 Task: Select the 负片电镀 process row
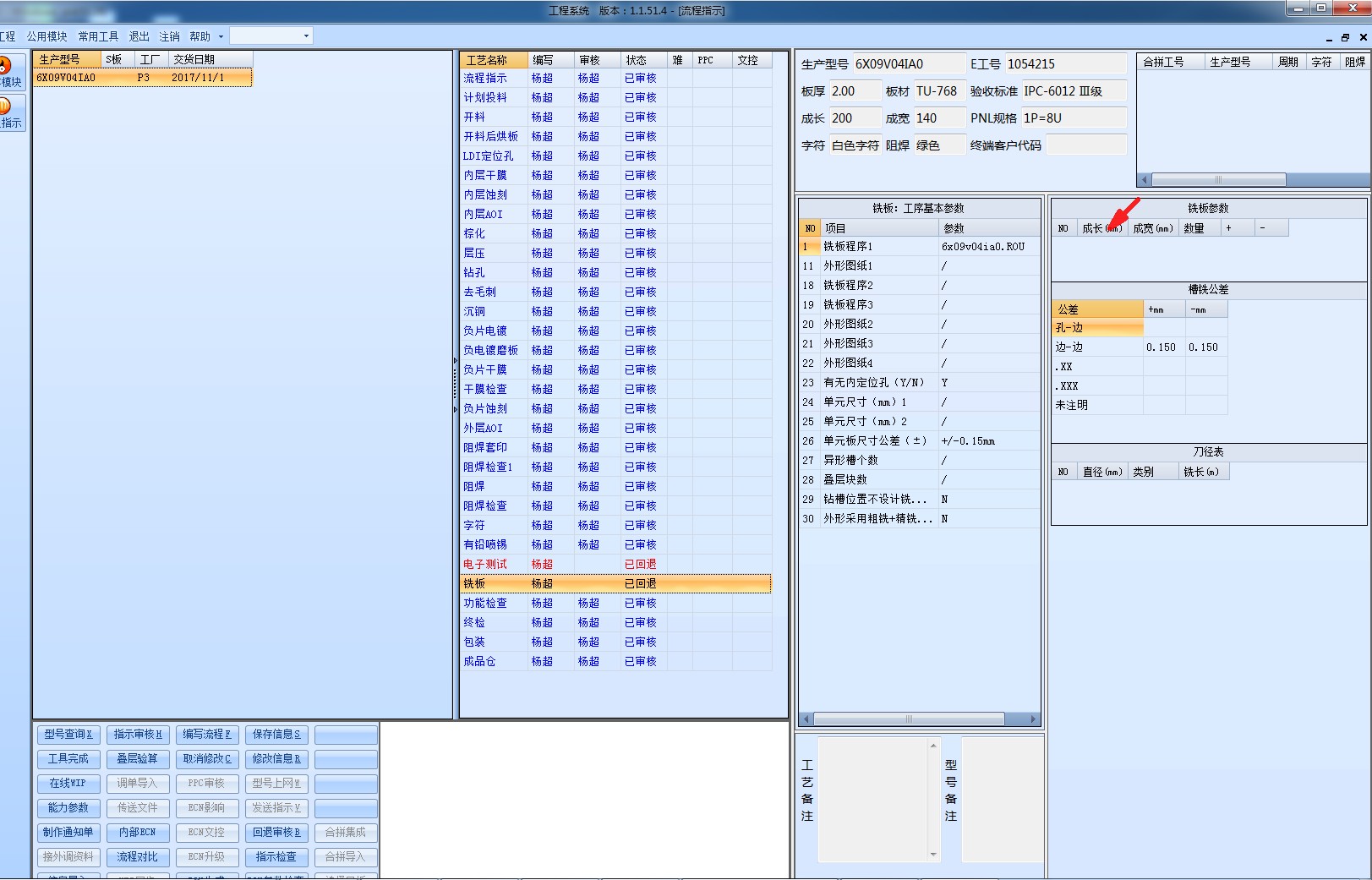click(615, 331)
